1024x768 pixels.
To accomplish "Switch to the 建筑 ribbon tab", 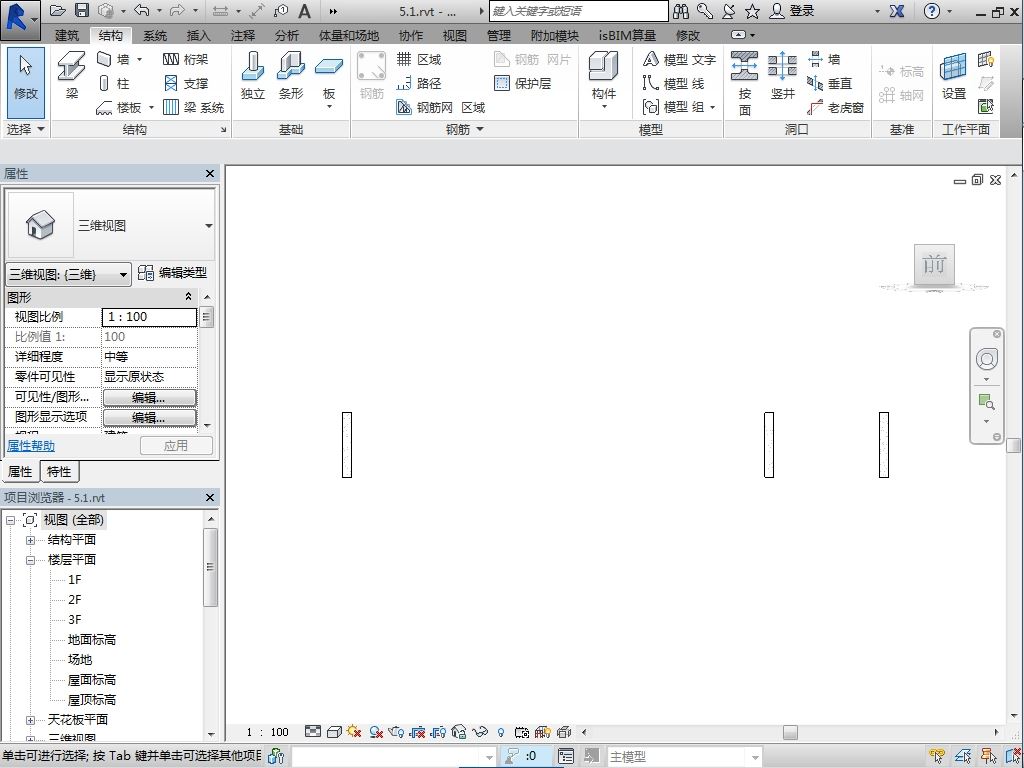I will [x=67, y=35].
